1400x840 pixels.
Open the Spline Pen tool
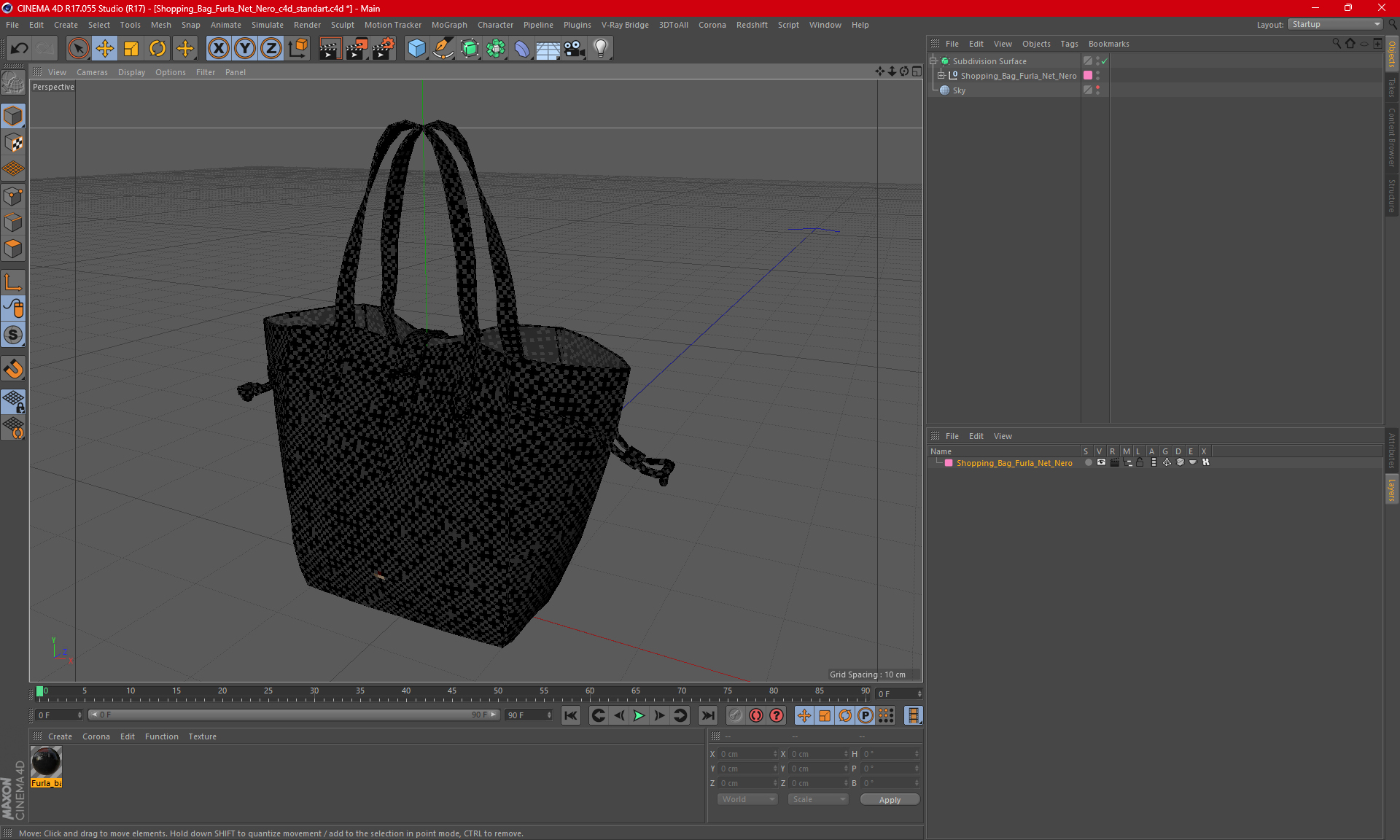tap(443, 48)
